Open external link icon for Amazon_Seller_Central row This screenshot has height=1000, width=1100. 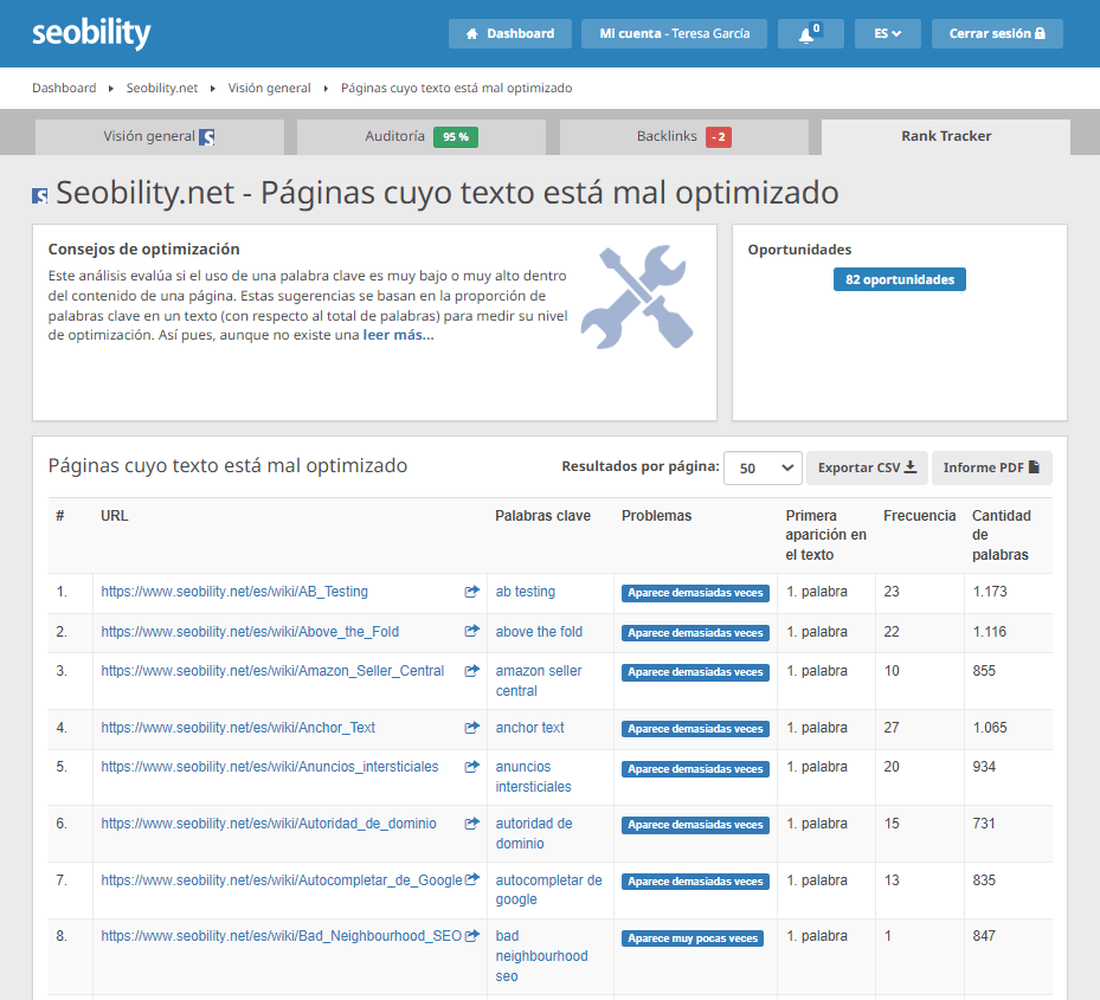coord(472,671)
